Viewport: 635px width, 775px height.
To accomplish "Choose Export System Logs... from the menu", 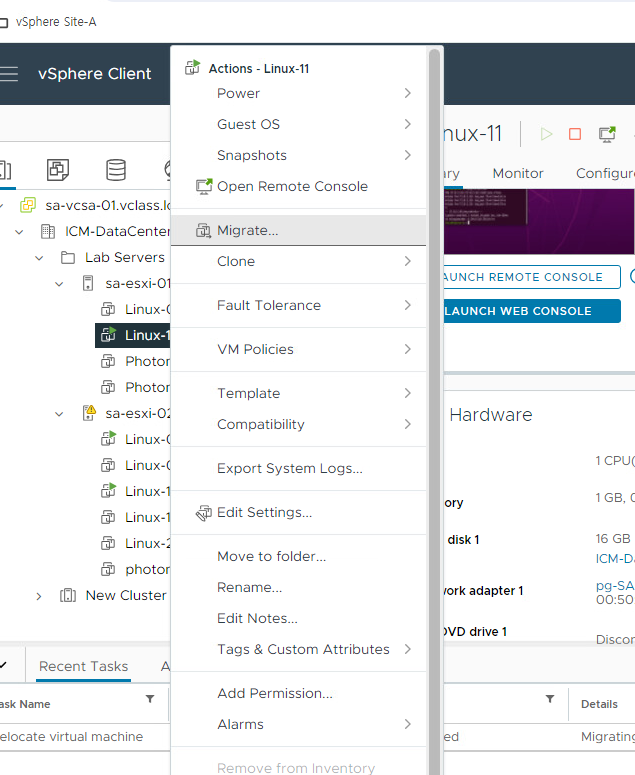I will click(298, 468).
